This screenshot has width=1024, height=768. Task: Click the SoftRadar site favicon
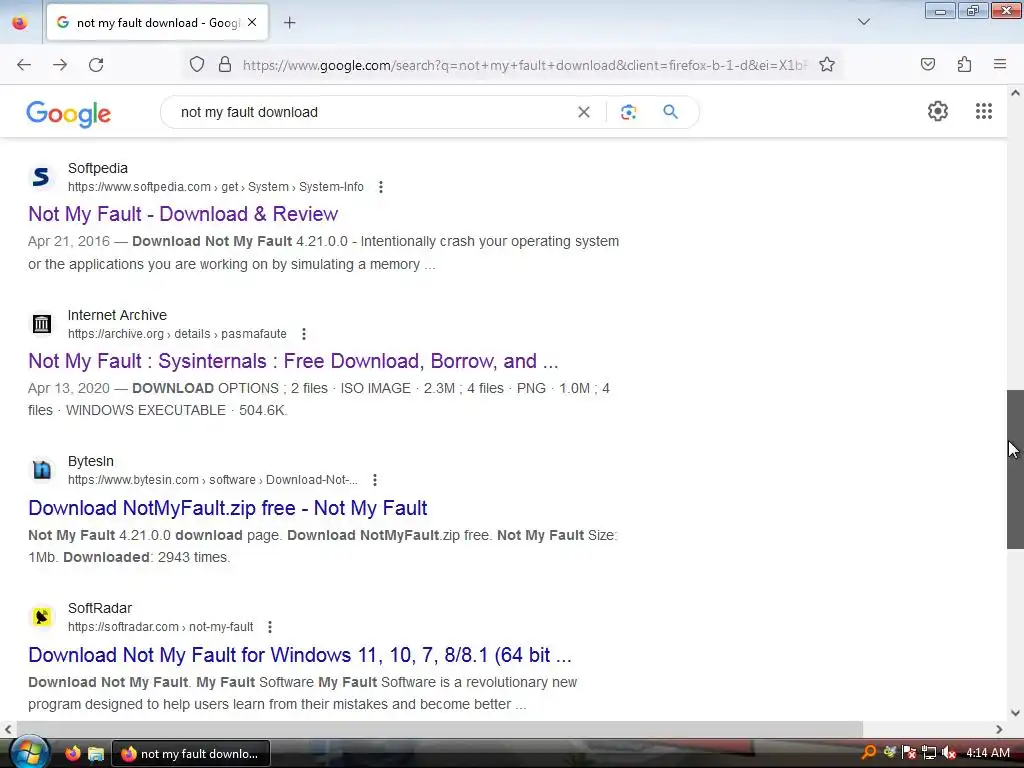pos(42,617)
